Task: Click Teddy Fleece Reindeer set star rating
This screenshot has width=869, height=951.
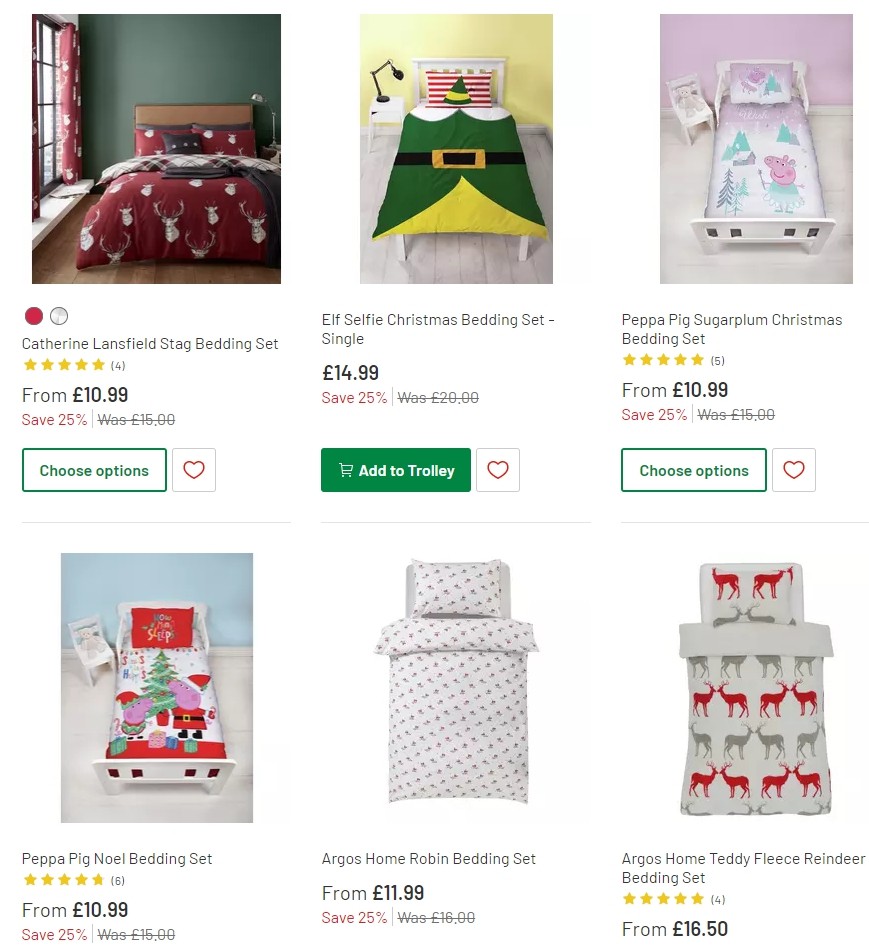Action: click(662, 898)
